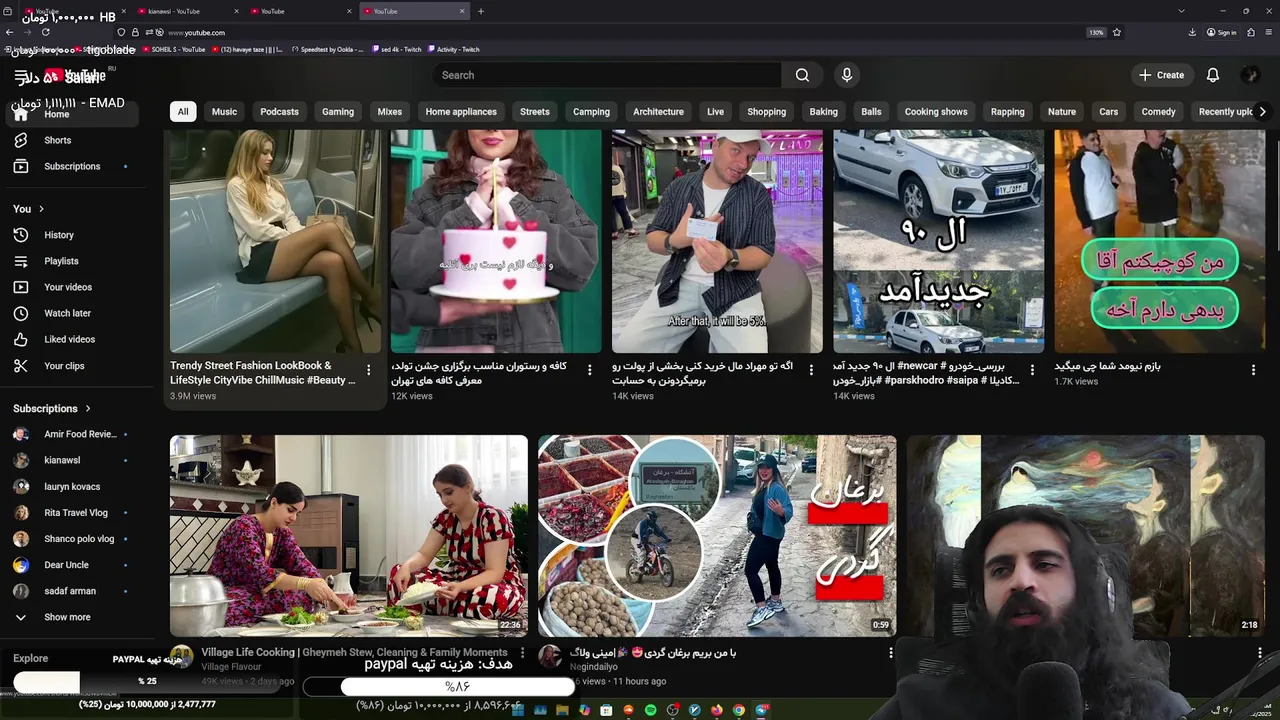Viewport: 1280px width, 720px height.
Task: Click the Firefox Sign in button
Action: point(1221,32)
